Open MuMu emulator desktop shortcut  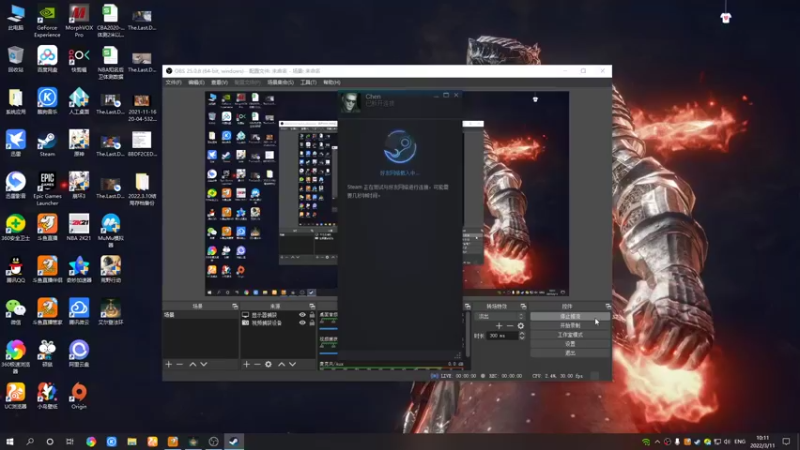coord(110,231)
